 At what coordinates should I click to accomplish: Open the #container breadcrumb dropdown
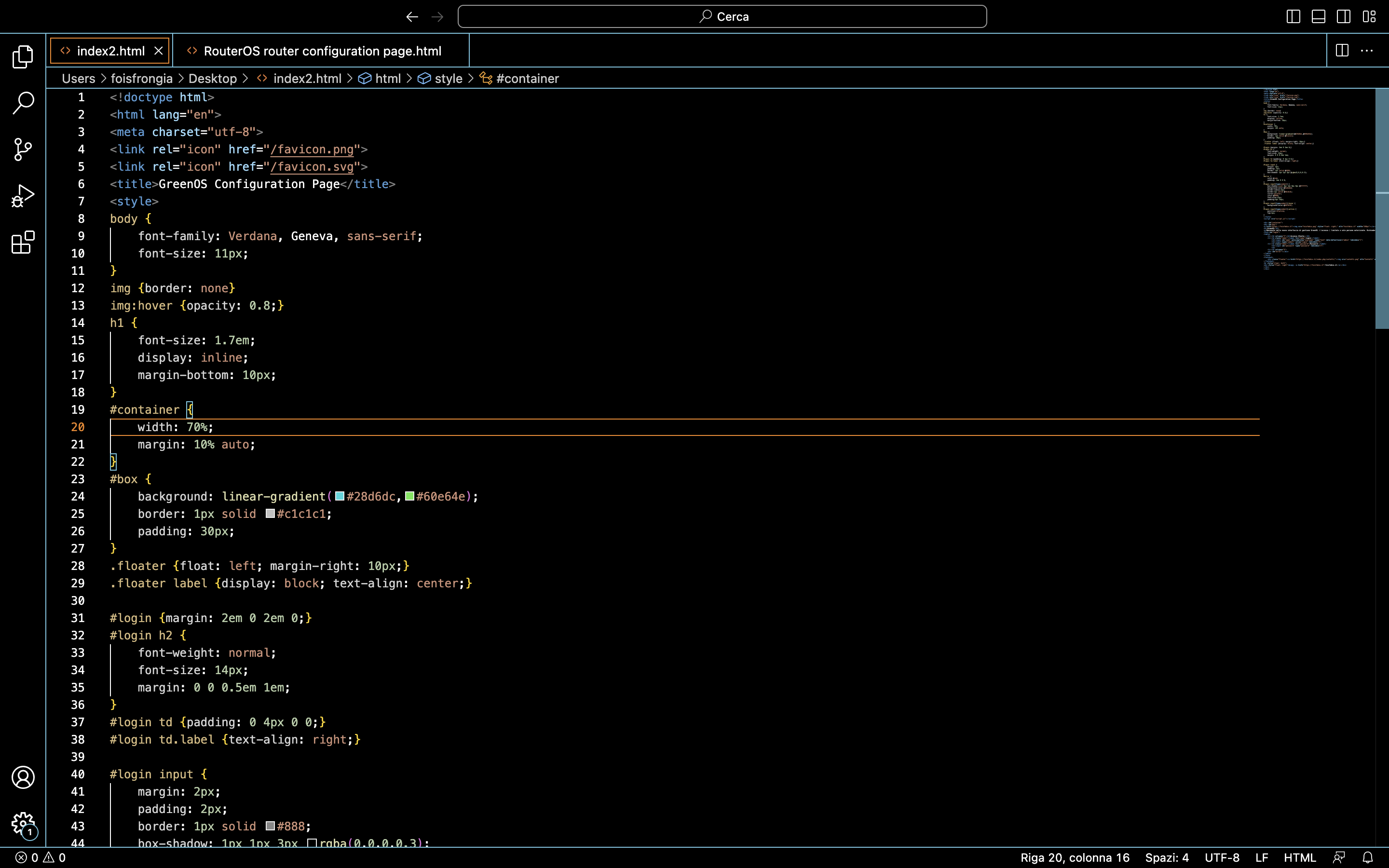click(527, 78)
